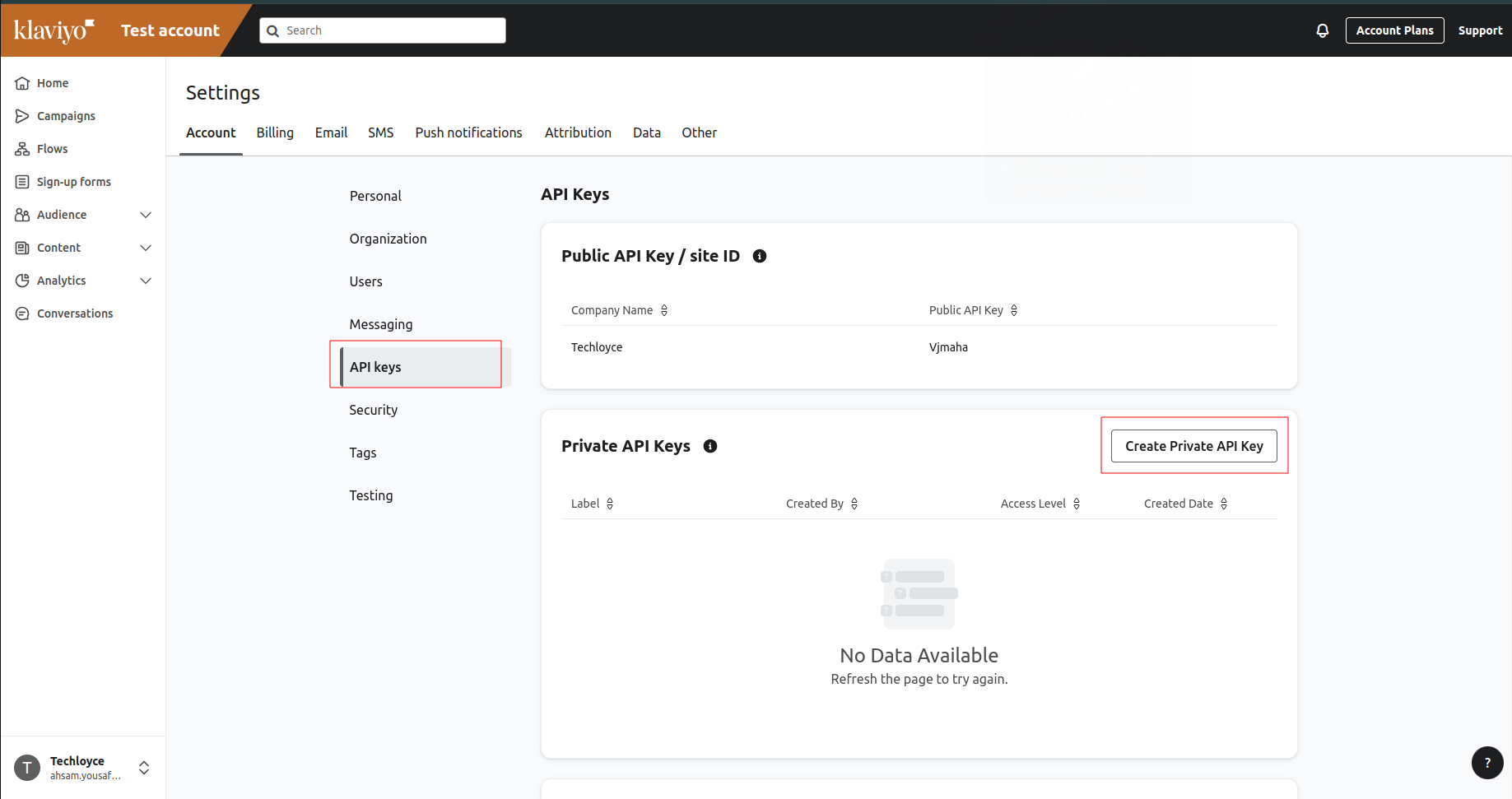
Task: Sort by the Label column arrows
Action: [x=610, y=504]
